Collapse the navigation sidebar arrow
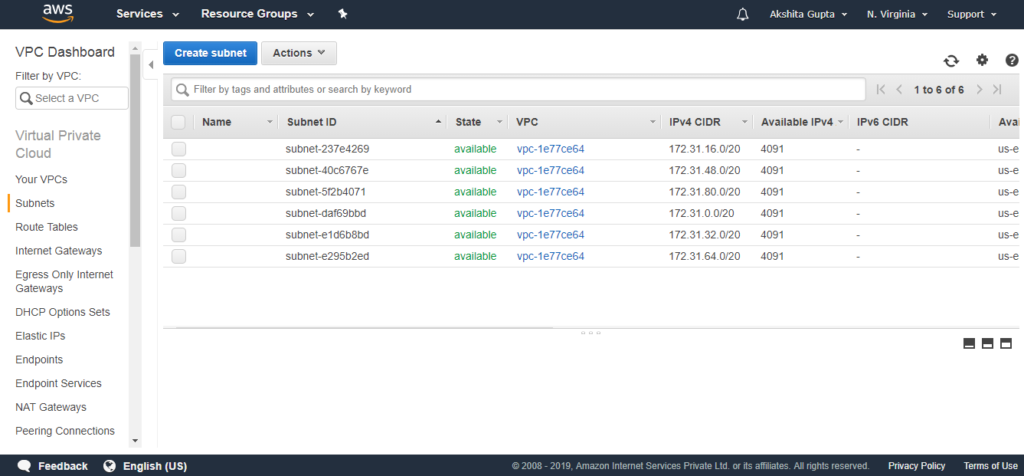The width and height of the screenshot is (1024, 476). tap(151, 65)
